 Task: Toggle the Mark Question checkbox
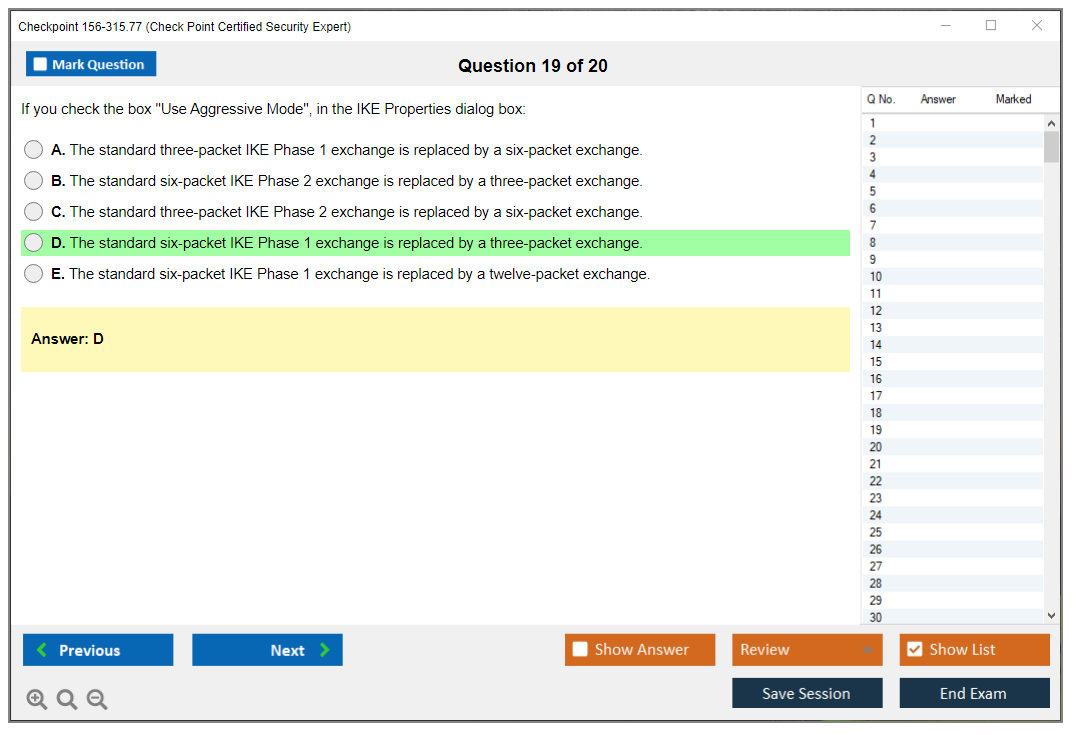[x=41, y=65]
